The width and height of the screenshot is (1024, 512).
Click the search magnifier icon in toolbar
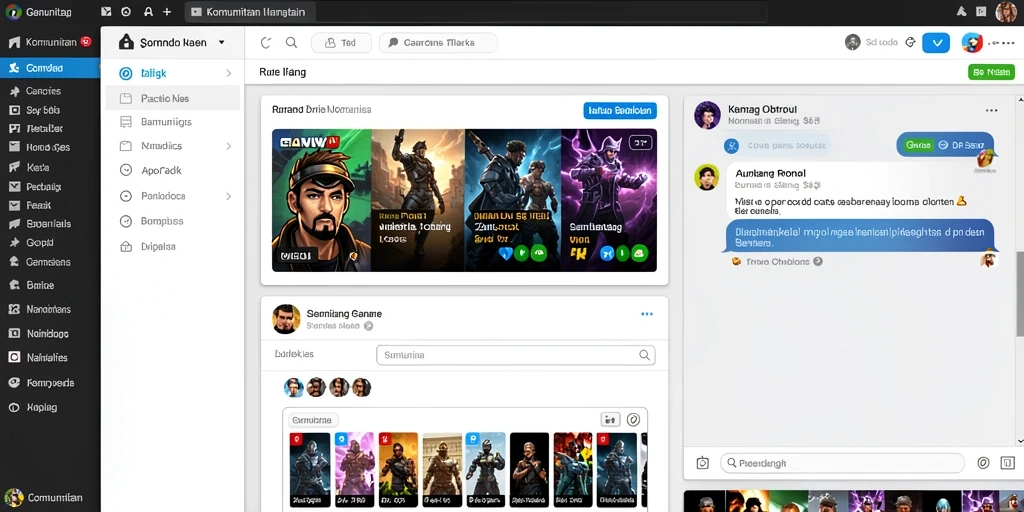tap(291, 43)
